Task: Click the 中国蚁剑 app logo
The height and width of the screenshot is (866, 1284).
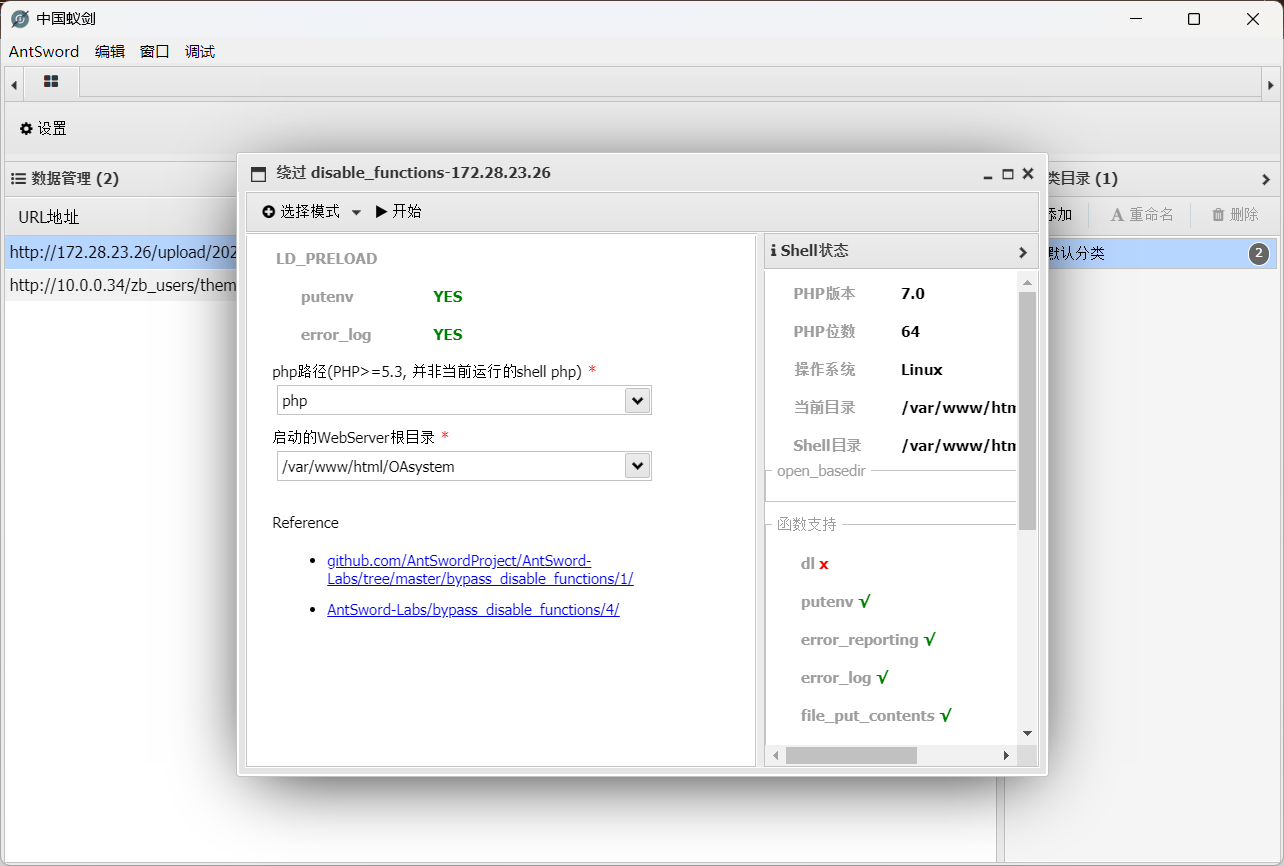Action: pyautogui.click(x=20, y=19)
